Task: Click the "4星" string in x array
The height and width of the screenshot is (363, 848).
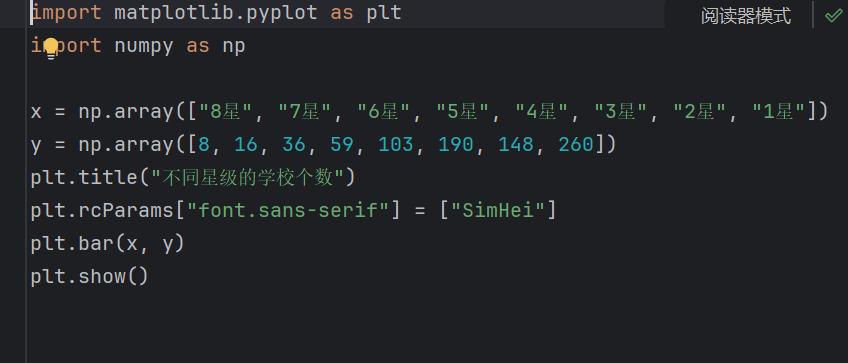Action: (x=542, y=112)
